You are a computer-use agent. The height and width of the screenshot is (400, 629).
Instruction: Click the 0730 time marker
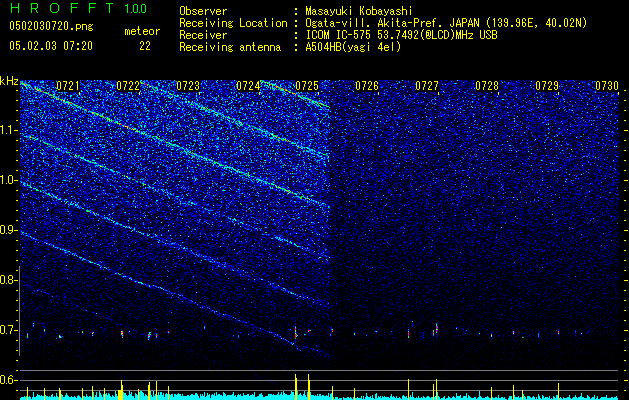point(607,86)
